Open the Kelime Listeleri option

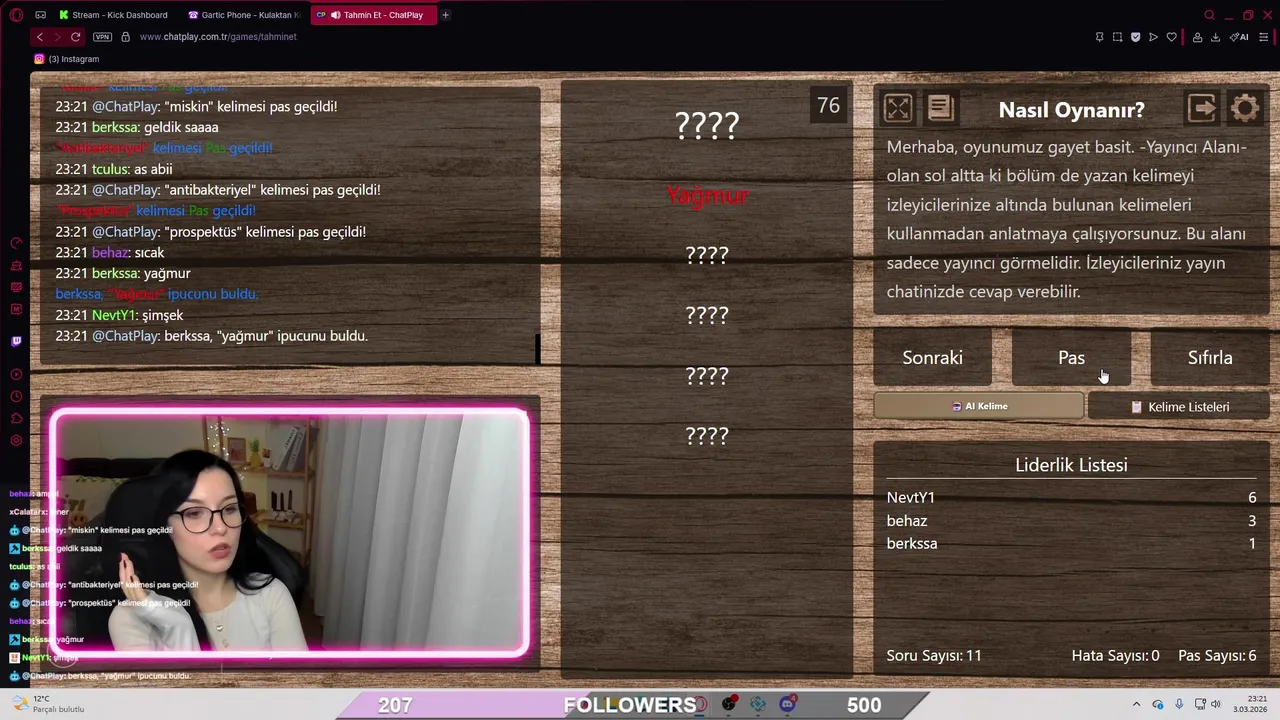tap(1179, 407)
